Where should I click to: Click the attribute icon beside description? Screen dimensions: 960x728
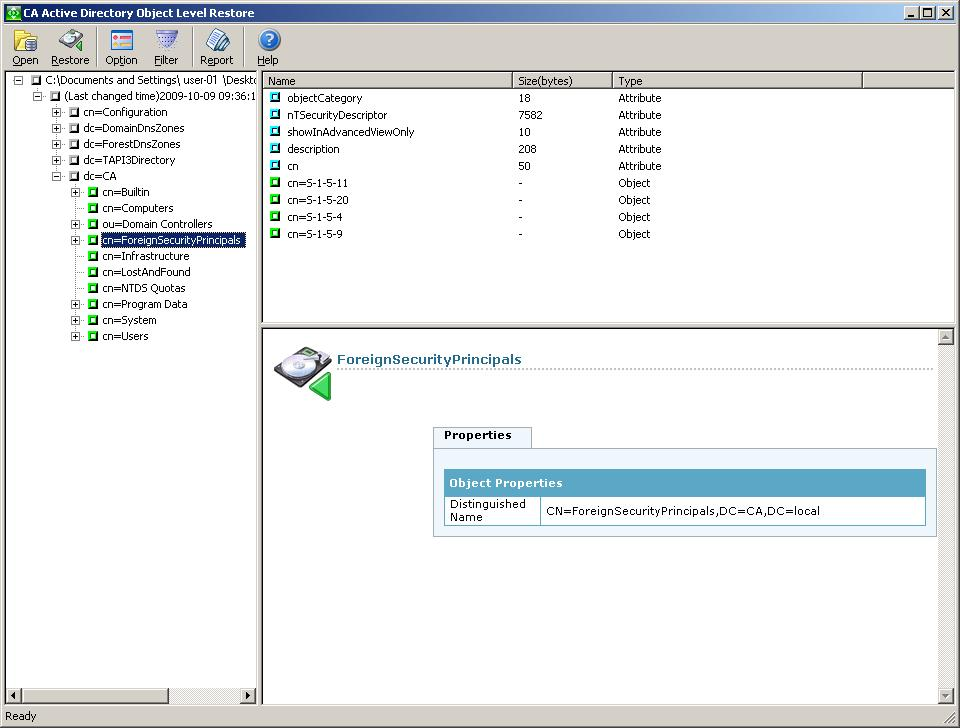[276, 149]
